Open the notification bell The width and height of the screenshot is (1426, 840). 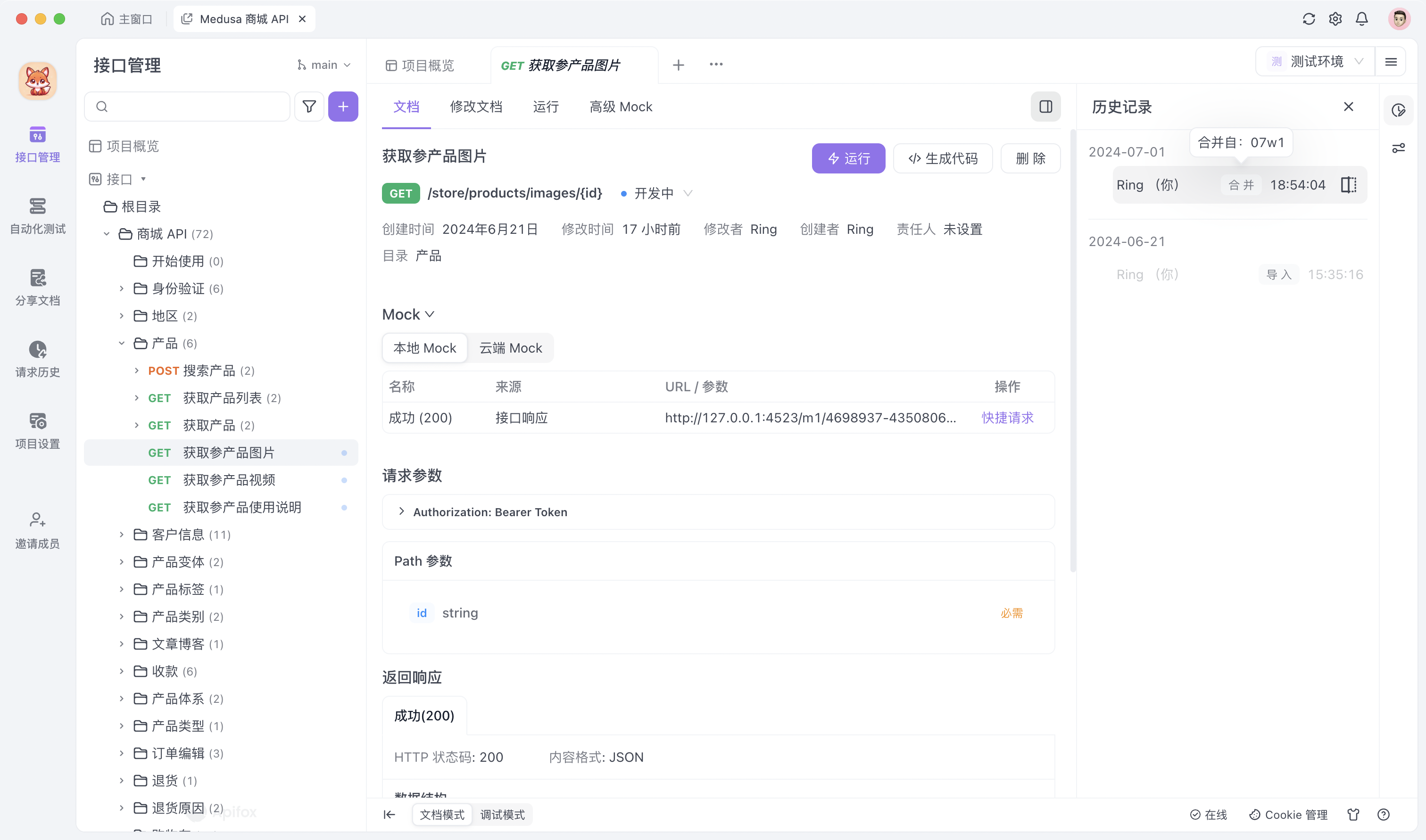pos(1361,19)
